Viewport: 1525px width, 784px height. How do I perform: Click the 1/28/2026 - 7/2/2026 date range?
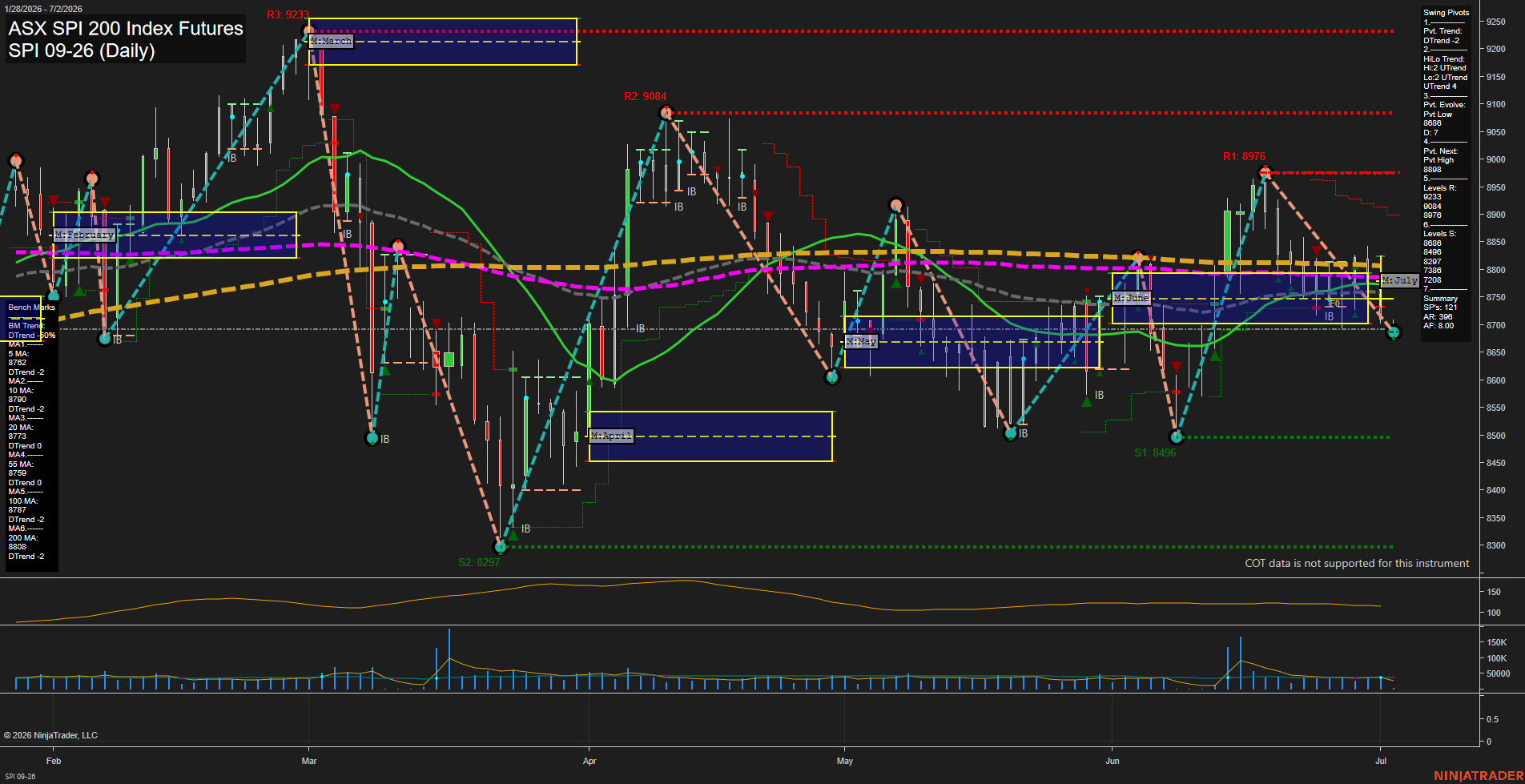pos(42,9)
